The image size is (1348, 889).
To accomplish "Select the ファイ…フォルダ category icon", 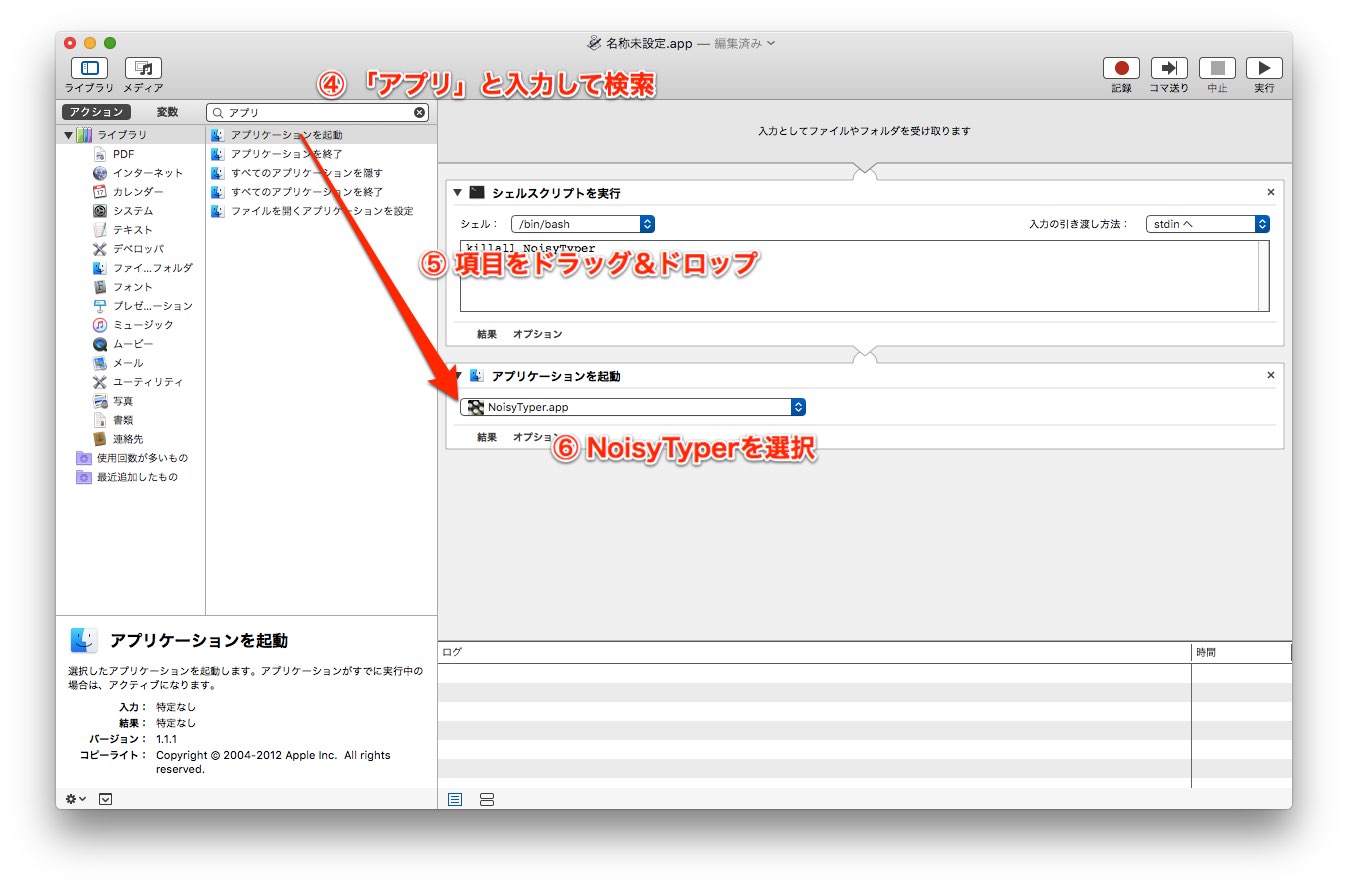I will pos(100,268).
